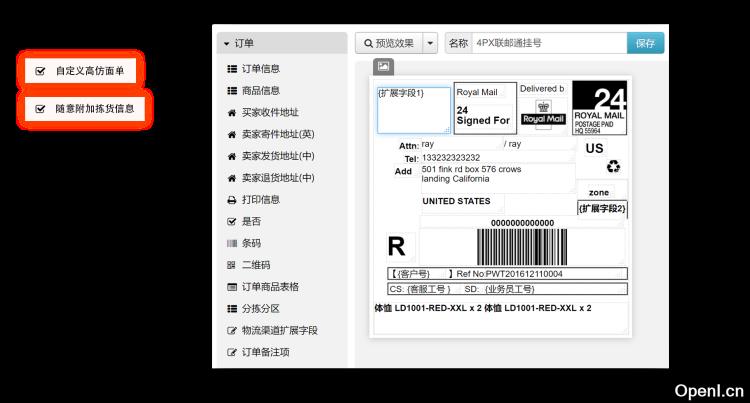Click the barcode image on the label
Image resolution: width=750 pixels, height=403 pixels.
click(x=522, y=247)
